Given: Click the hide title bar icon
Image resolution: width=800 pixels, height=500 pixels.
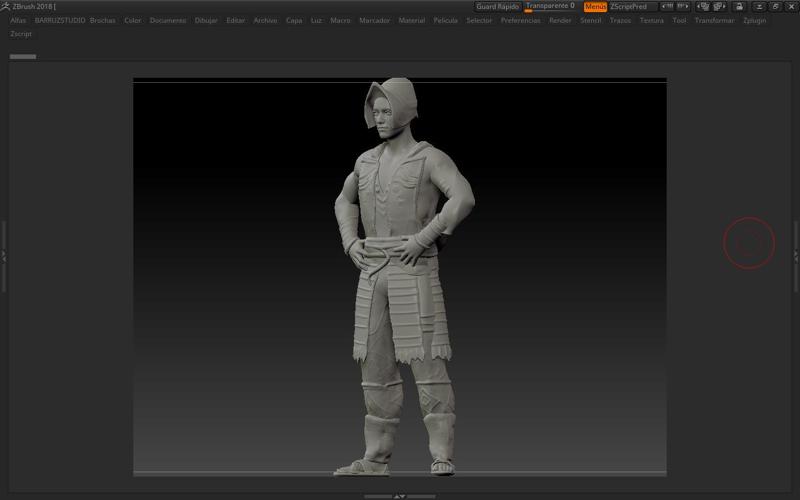Looking at the screenshot, I should click(758, 6).
